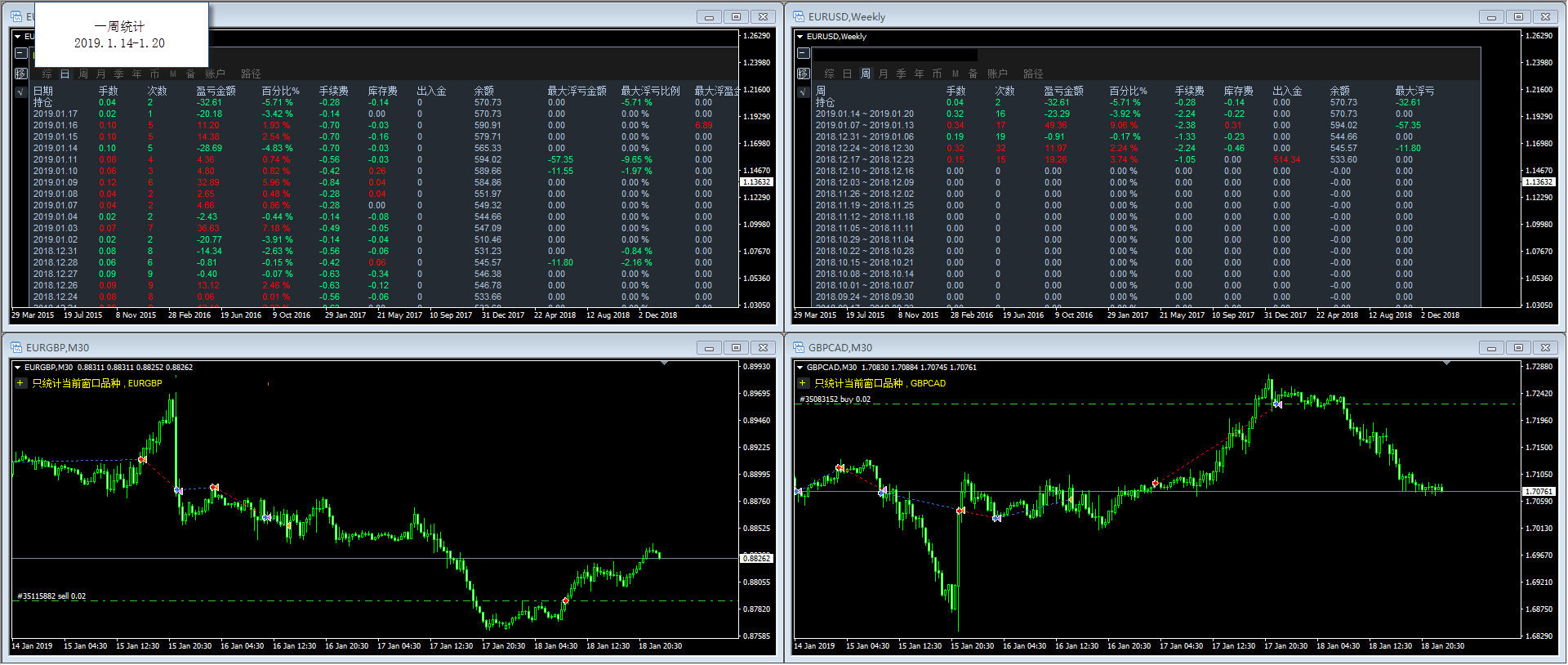Screen dimensions: 1568x665
Task: Click the 移 move icon in left EURUSD window
Action: coord(21,74)
